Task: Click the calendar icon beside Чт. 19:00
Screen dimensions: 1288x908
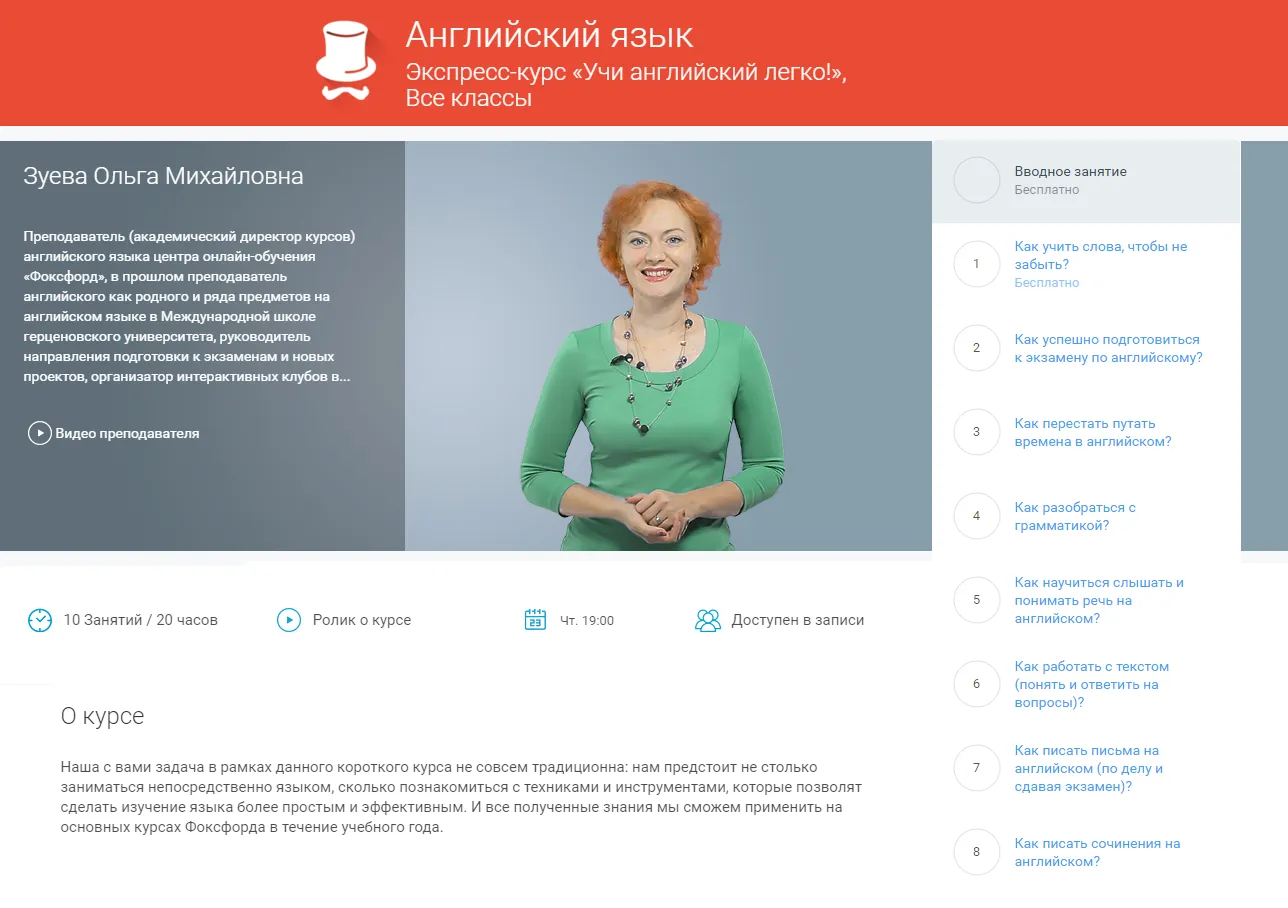Action: (x=535, y=620)
